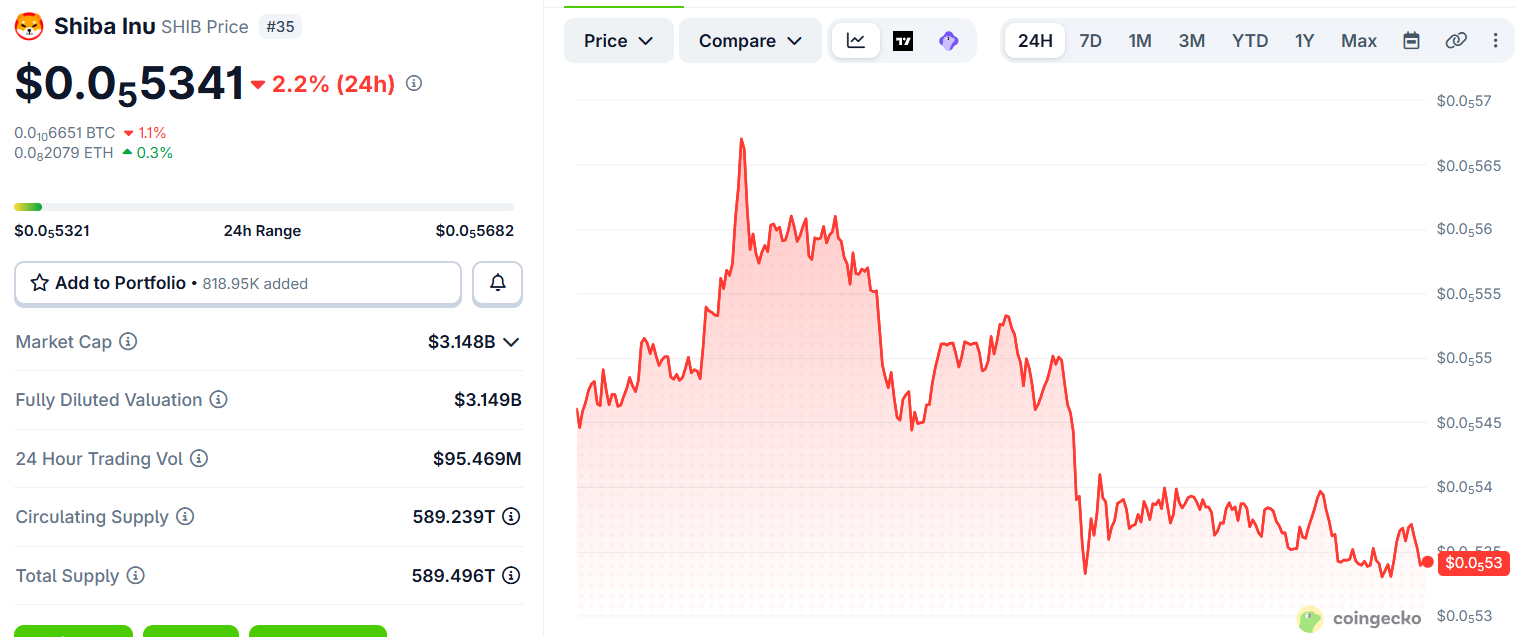
Task: Click the star icon in Add to Portfolio
Action: tap(40, 283)
